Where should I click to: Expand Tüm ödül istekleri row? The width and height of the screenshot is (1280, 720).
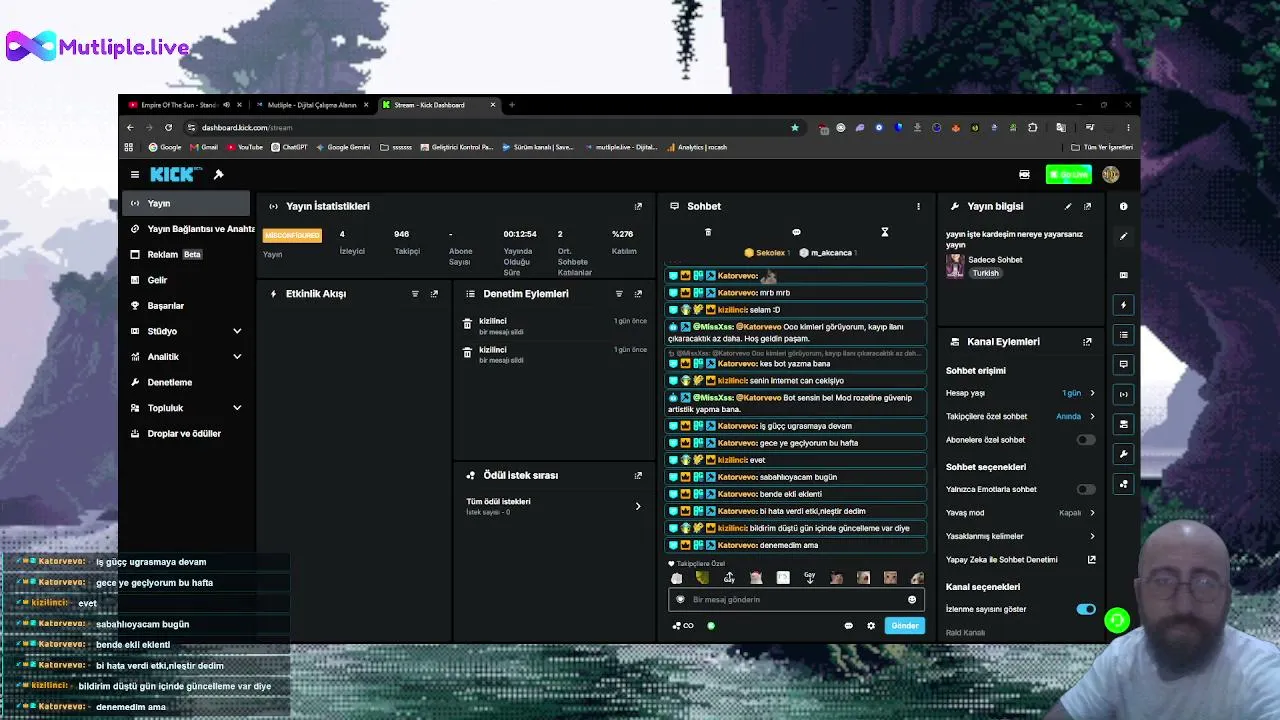point(554,506)
